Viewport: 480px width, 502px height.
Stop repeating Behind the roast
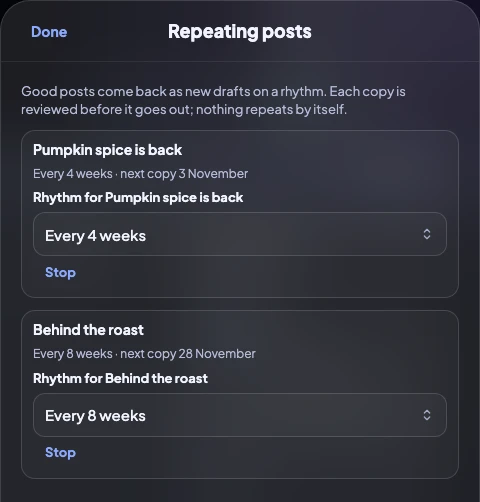(x=60, y=453)
